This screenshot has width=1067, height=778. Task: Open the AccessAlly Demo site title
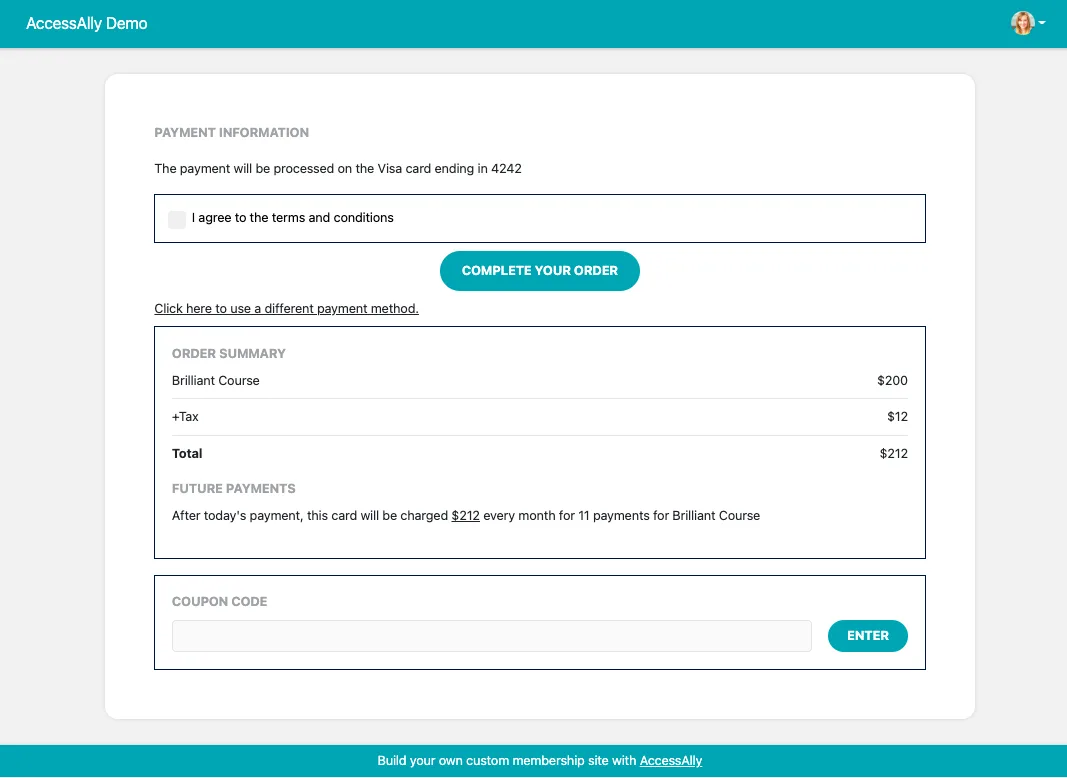pos(86,23)
